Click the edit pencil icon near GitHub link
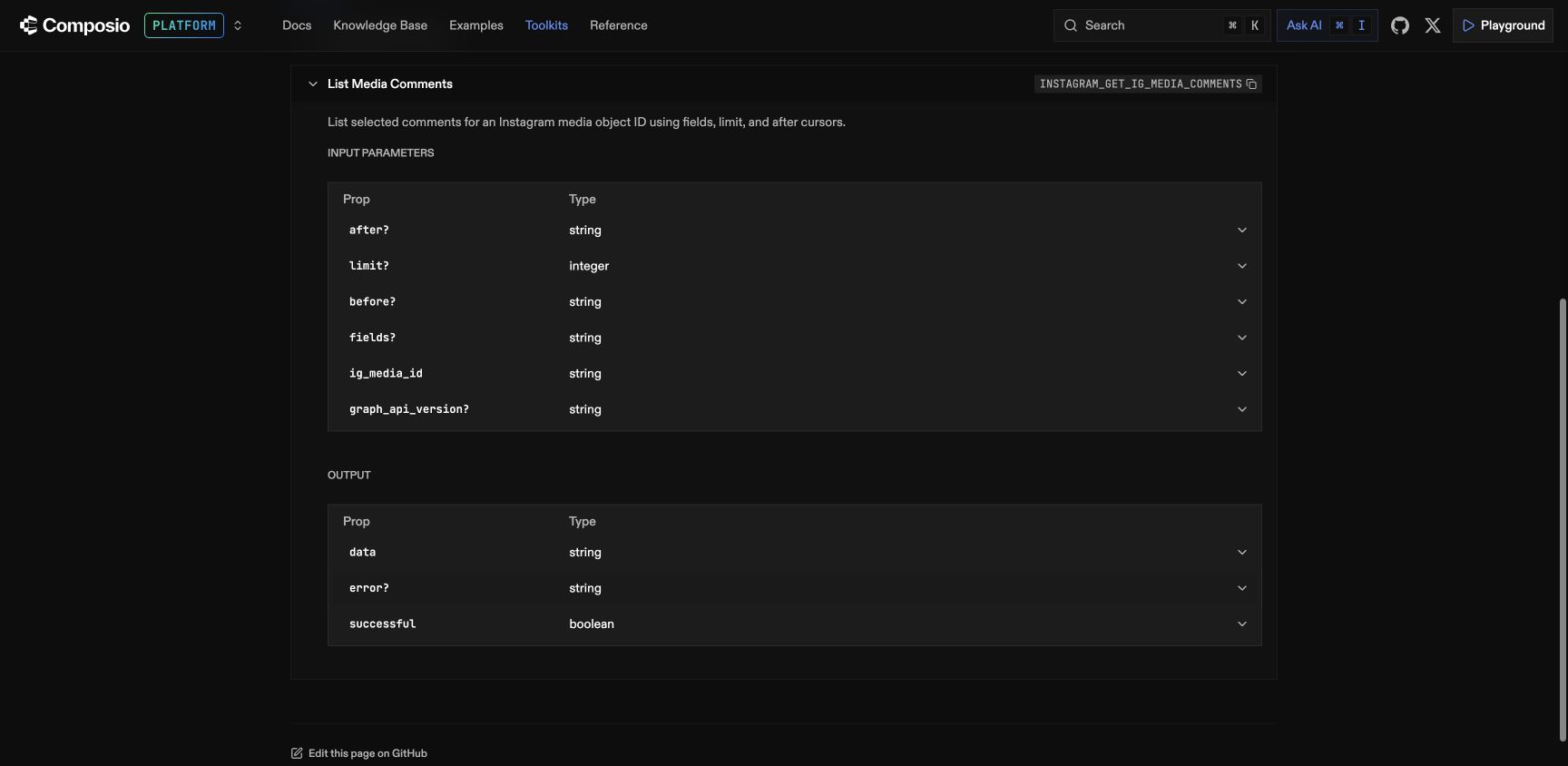Image resolution: width=1568 pixels, height=766 pixels. click(297, 753)
